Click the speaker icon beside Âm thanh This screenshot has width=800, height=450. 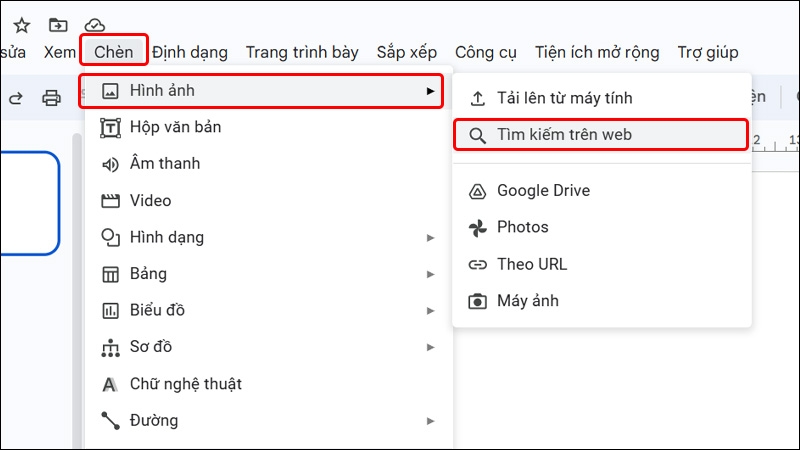110,164
